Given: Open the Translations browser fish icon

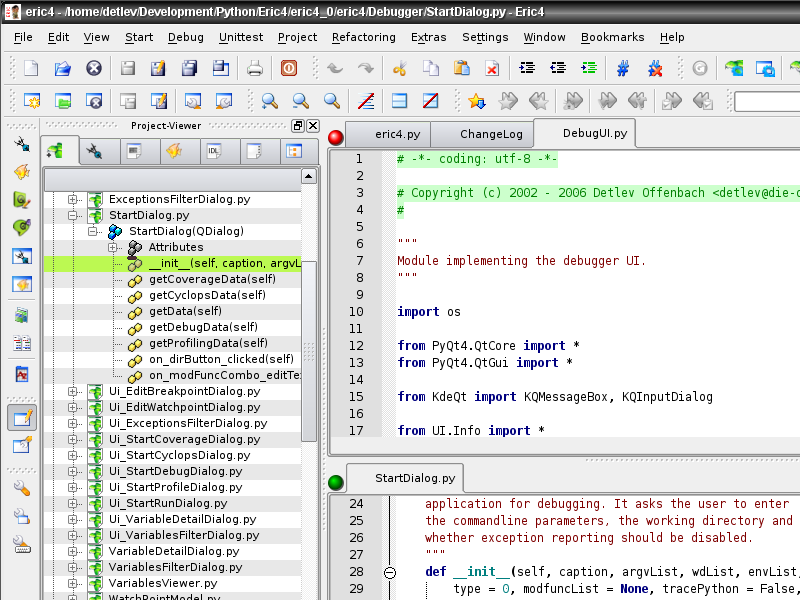Looking at the screenshot, I should 174,150.
